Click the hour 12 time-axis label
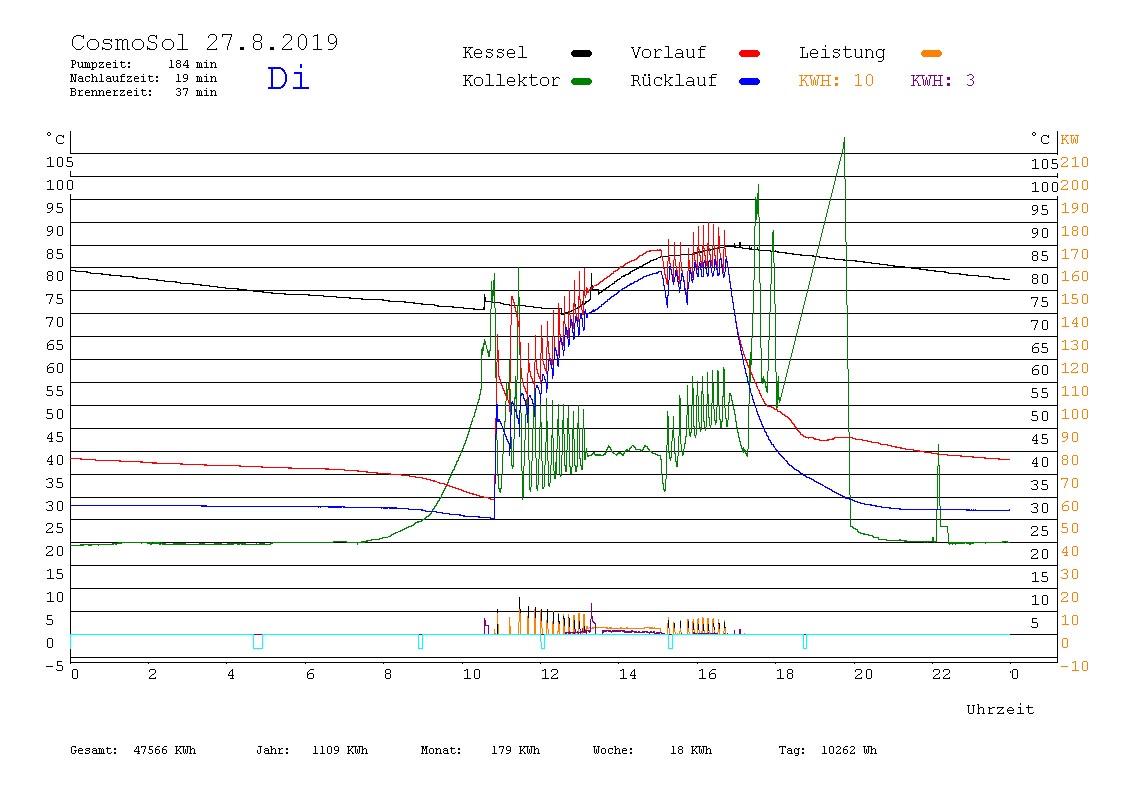The image size is (1148, 812). (x=550, y=674)
